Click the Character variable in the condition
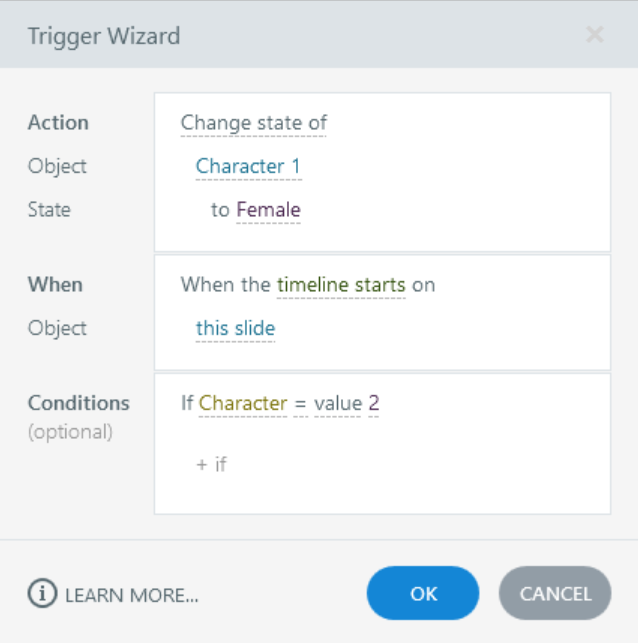The image size is (638, 643). tap(242, 403)
